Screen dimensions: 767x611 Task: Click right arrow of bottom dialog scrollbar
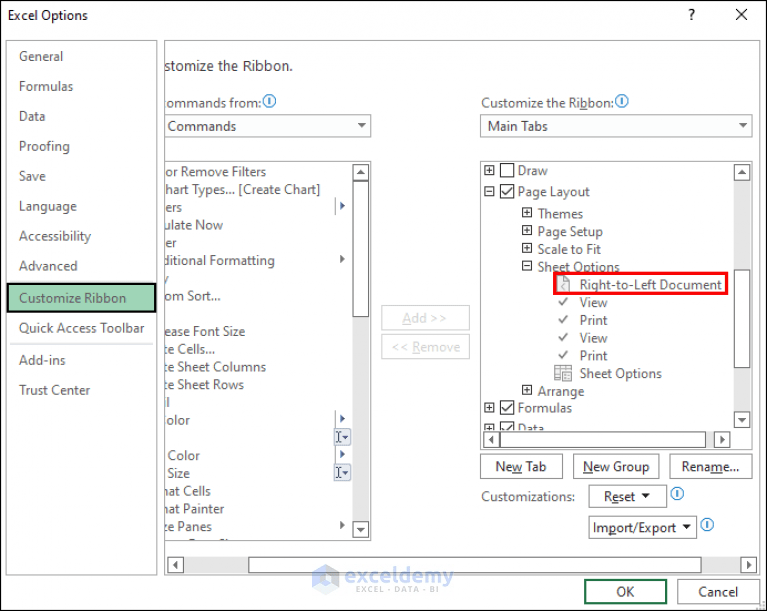[x=748, y=565]
